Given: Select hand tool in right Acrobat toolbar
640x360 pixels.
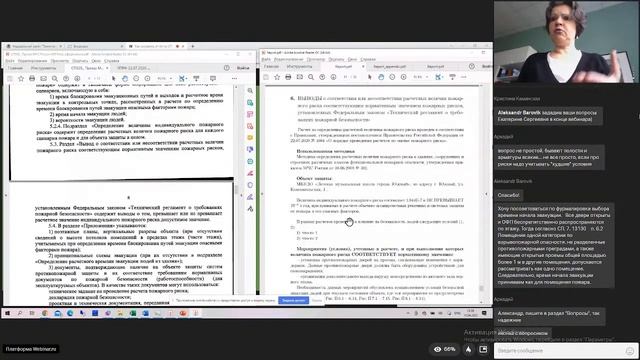Looking at the screenshot, I should [381, 77].
